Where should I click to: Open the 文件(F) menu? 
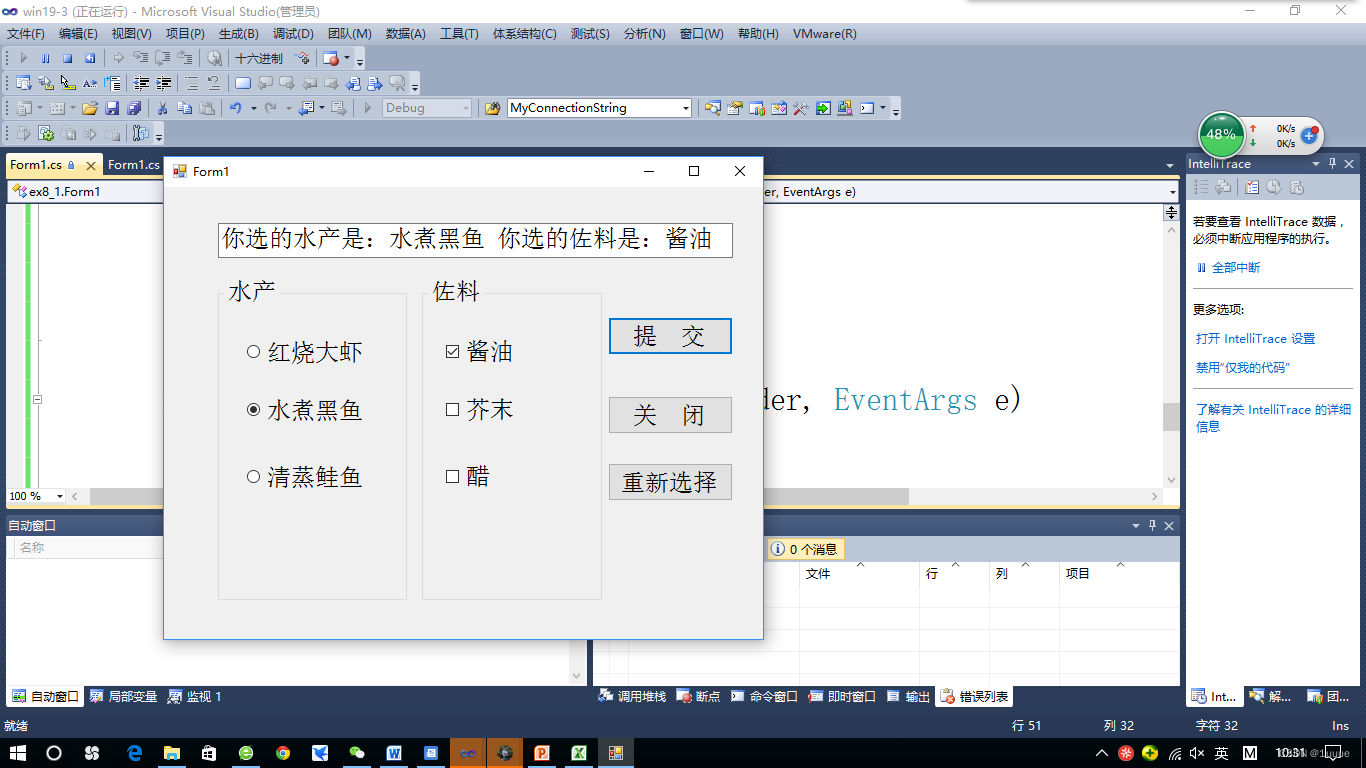click(x=26, y=34)
